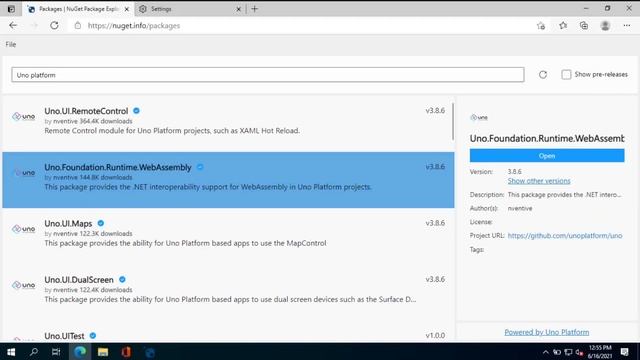Click verified badge next to Uno.Foundation.Runtime.WebAssembly
The width and height of the screenshot is (640, 360).
(200, 167)
